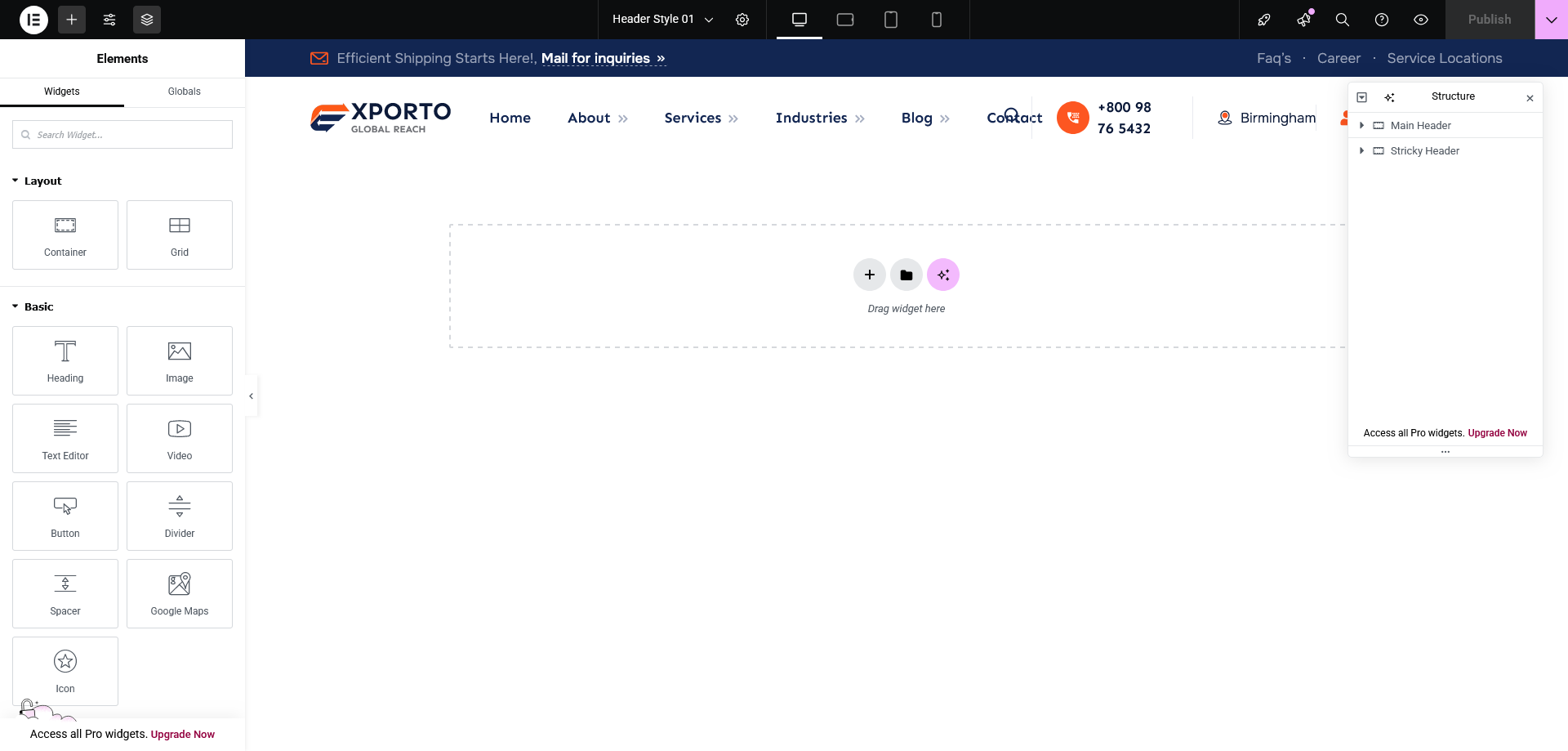This screenshot has width=1568, height=751.
Task: Select the Google Maps widget
Action: 180,594
